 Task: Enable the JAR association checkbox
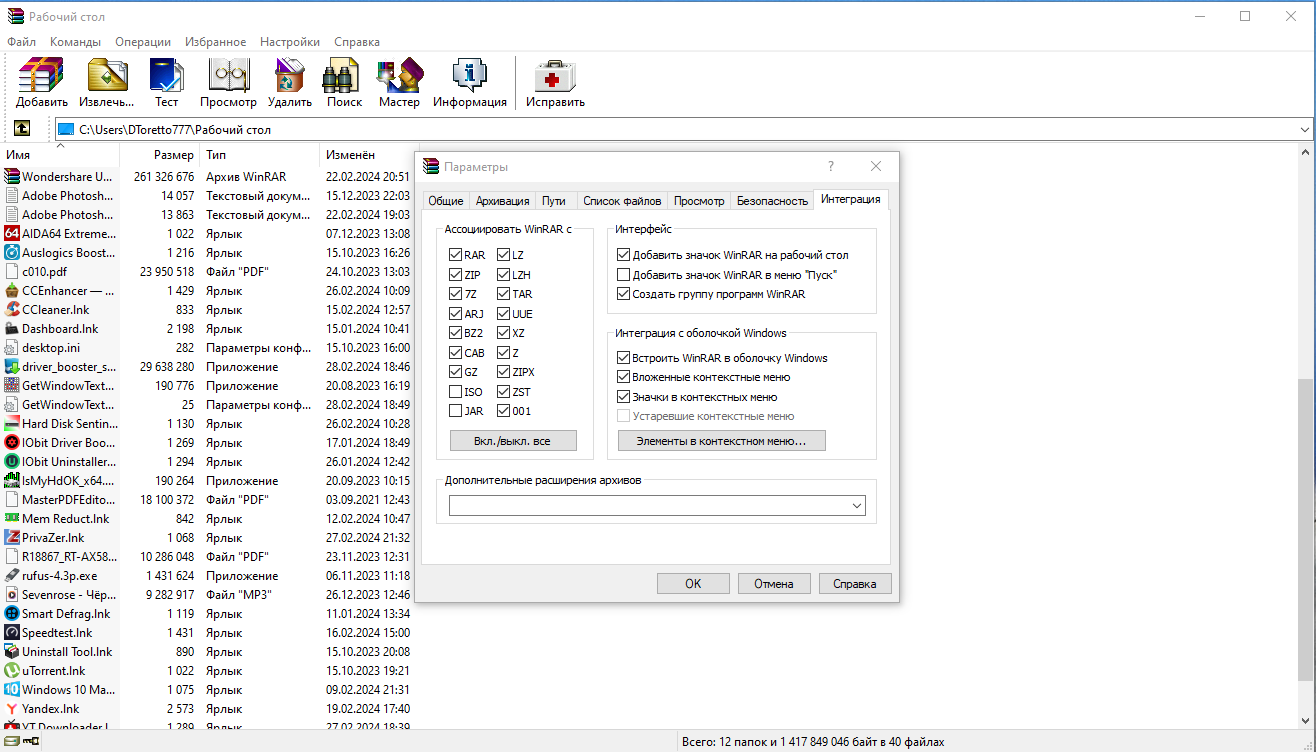[x=456, y=411]
